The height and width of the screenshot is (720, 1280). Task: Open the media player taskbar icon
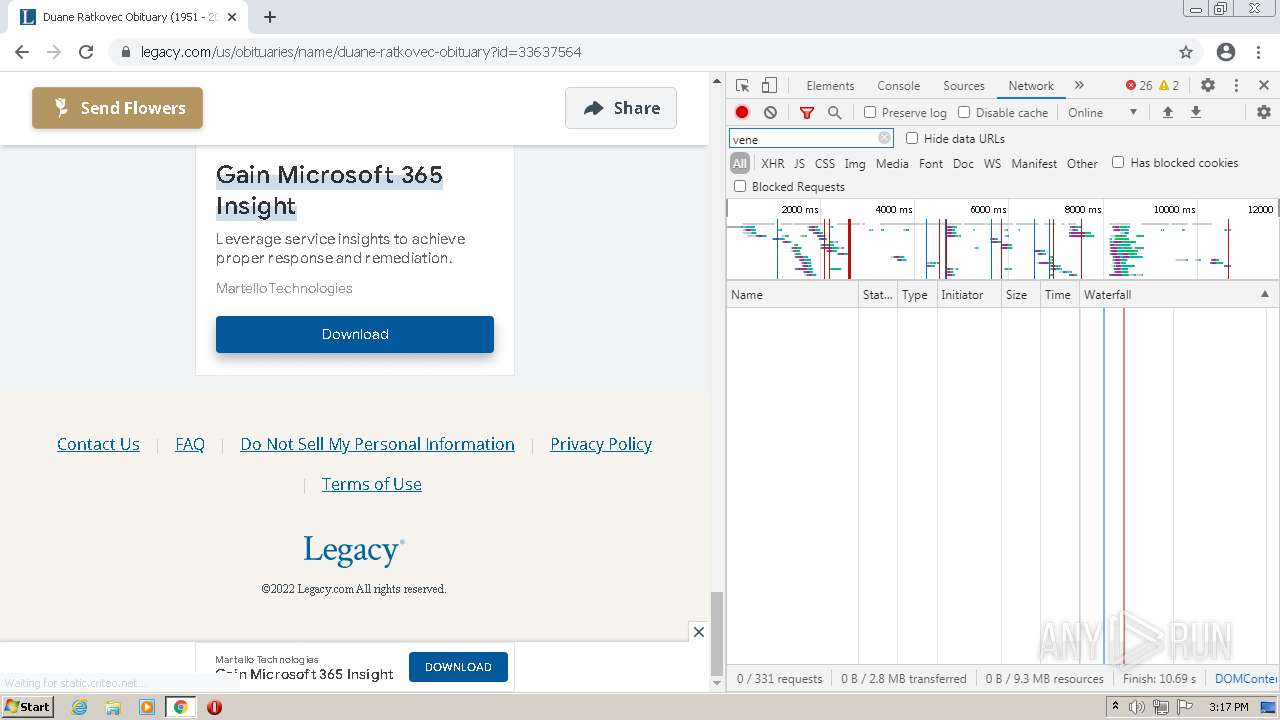147,707
